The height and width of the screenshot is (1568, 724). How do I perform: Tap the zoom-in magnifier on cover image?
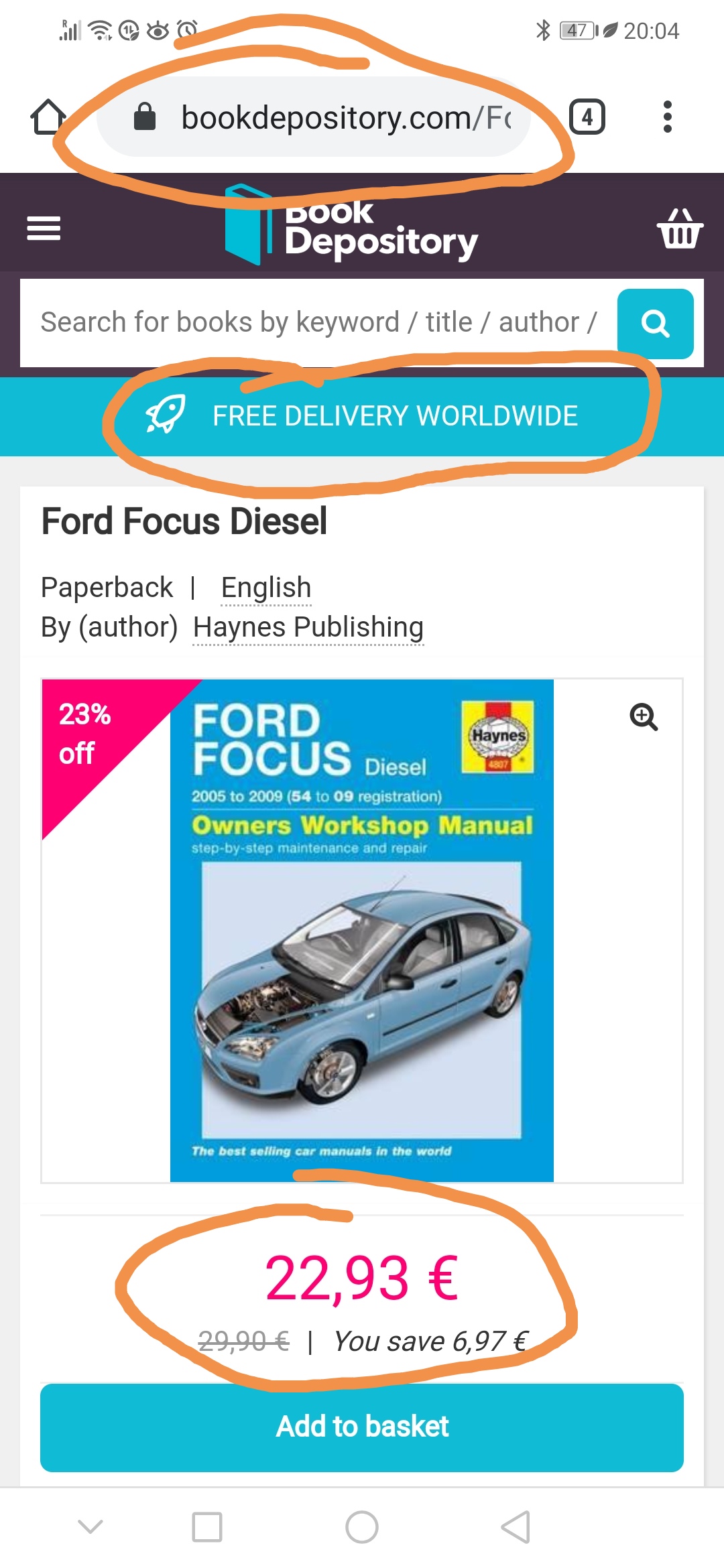[x=644, y=717]
